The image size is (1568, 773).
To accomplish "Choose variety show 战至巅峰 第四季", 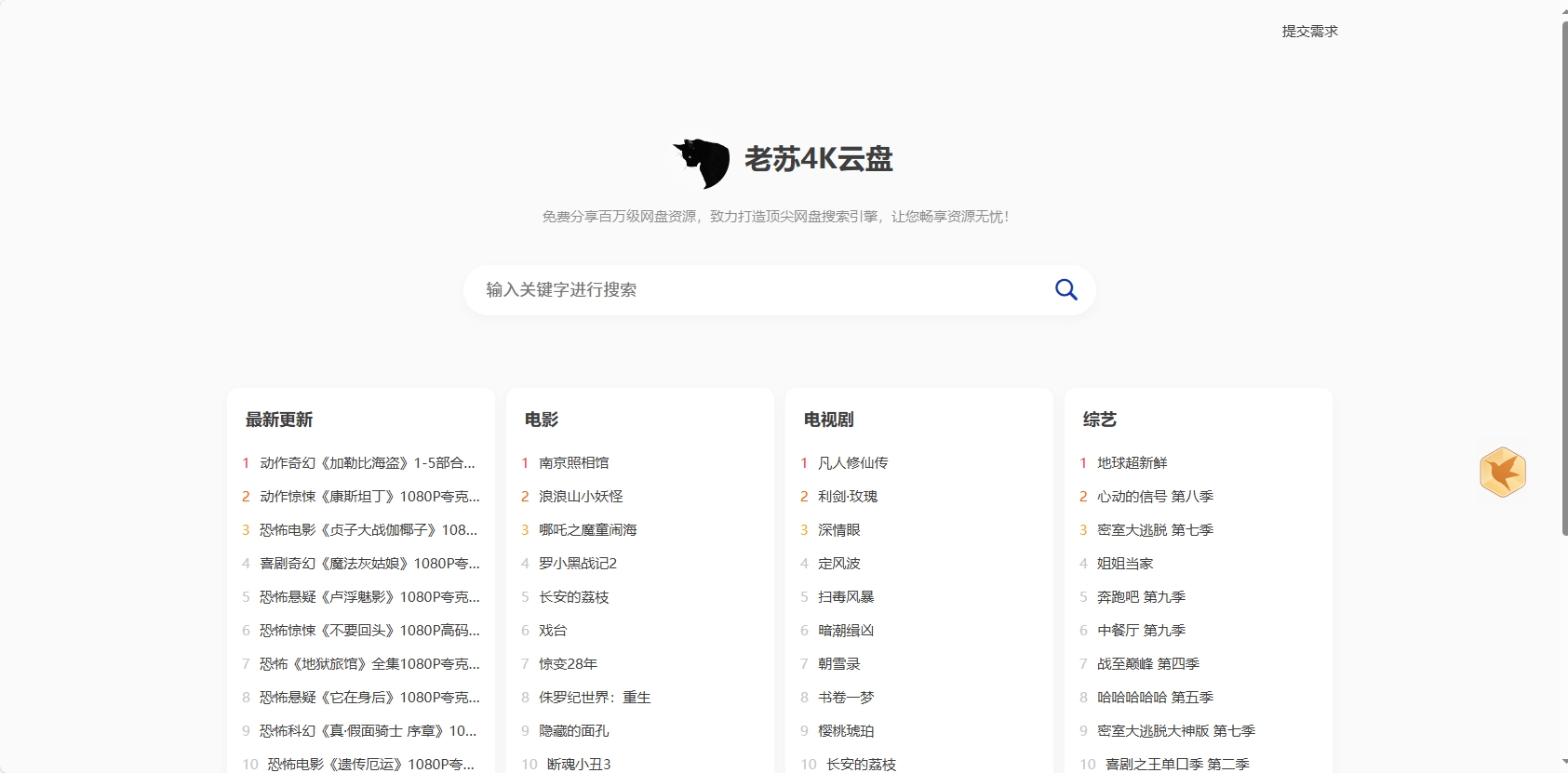I will click(x=1148, y=663).
